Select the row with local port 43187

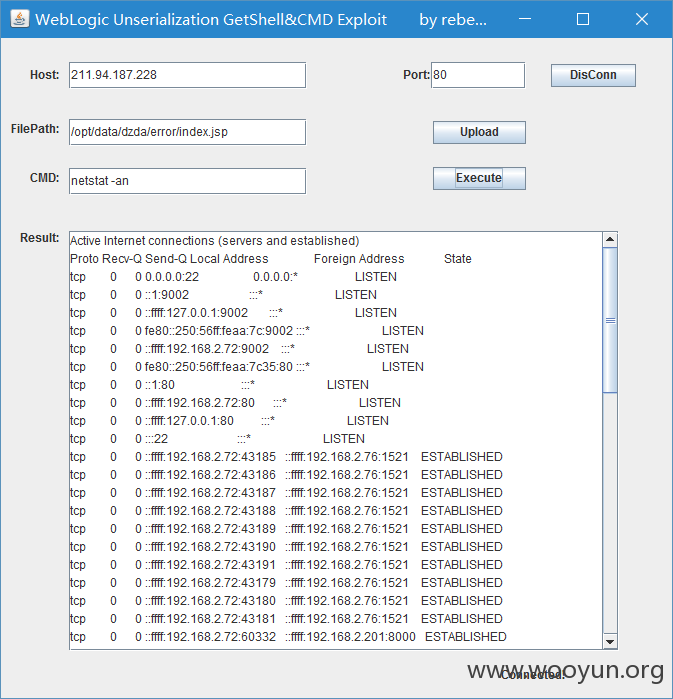[286, 493]
